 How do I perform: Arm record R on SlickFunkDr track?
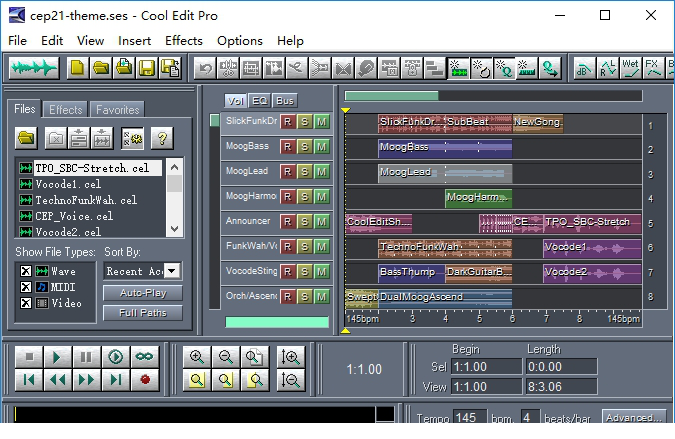click(x=288, y=122)
